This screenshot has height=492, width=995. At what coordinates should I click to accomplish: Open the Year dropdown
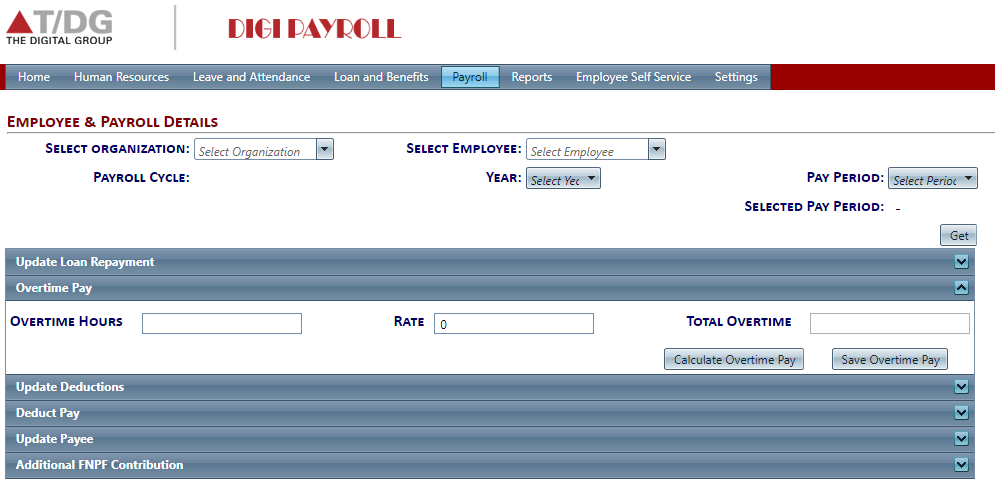click(563, 178)
